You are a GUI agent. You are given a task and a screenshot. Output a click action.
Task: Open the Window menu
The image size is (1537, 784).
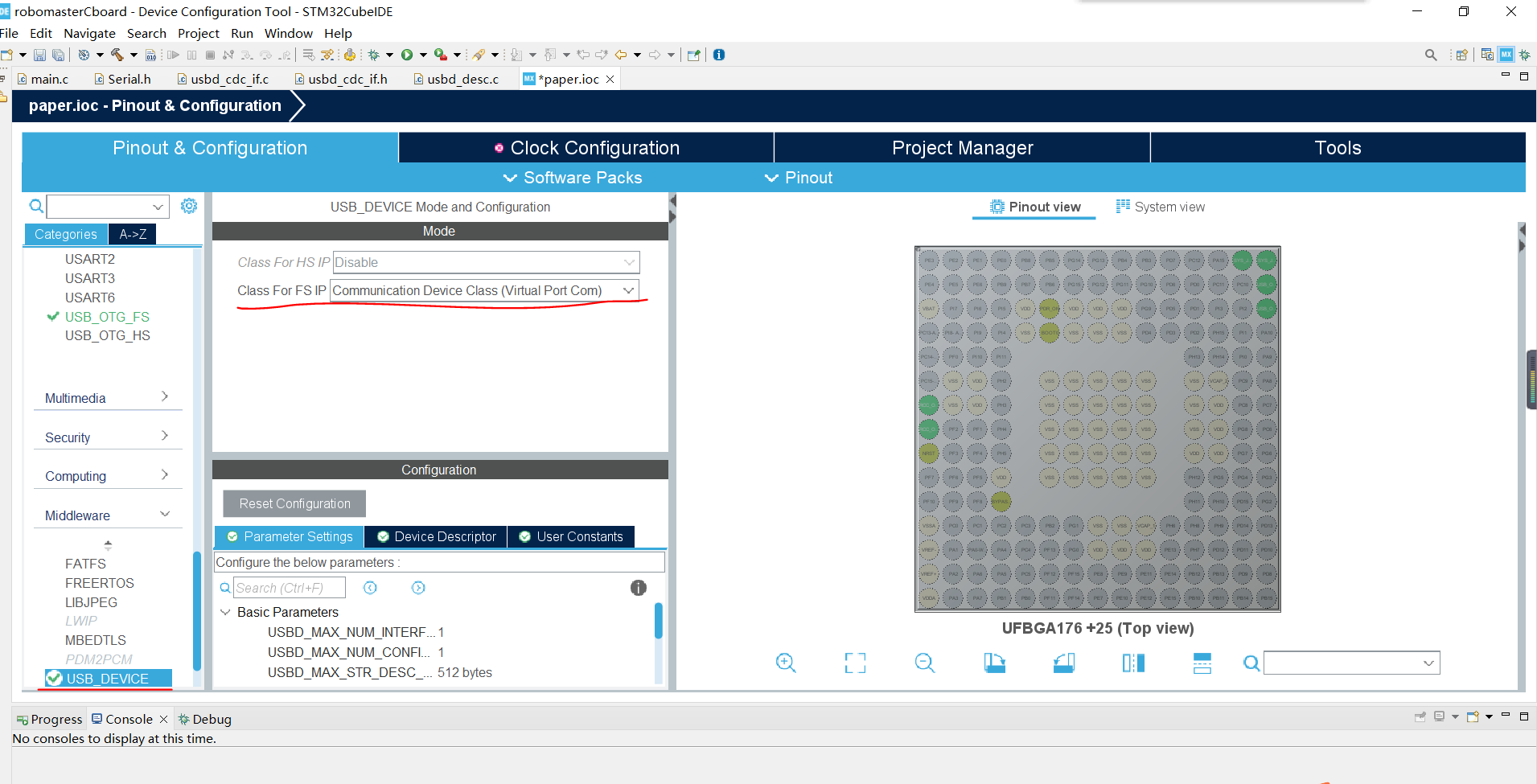pos(288,33)
